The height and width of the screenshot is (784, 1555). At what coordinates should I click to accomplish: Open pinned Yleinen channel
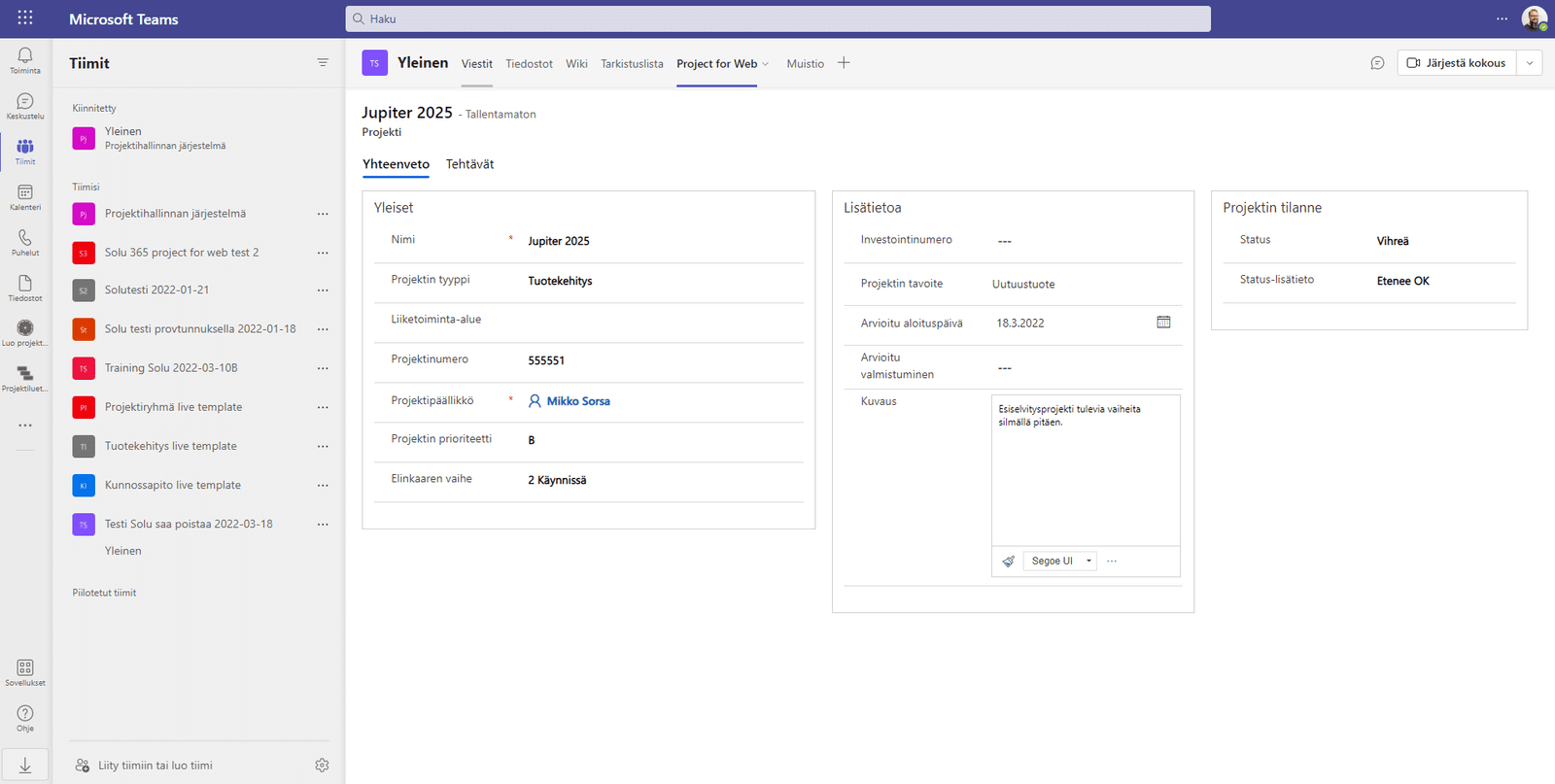[x=198, y=138]
